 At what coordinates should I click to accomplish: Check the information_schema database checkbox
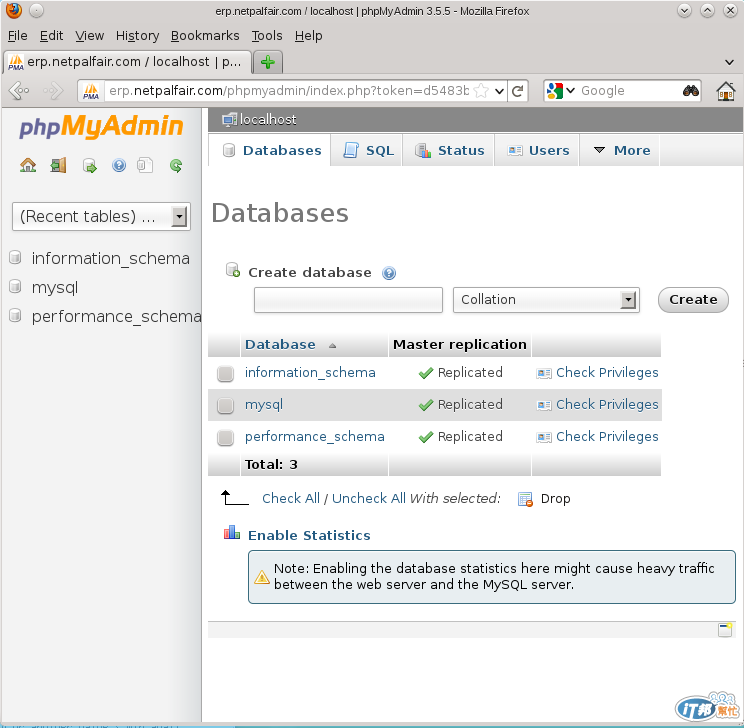tap(225, 373)
